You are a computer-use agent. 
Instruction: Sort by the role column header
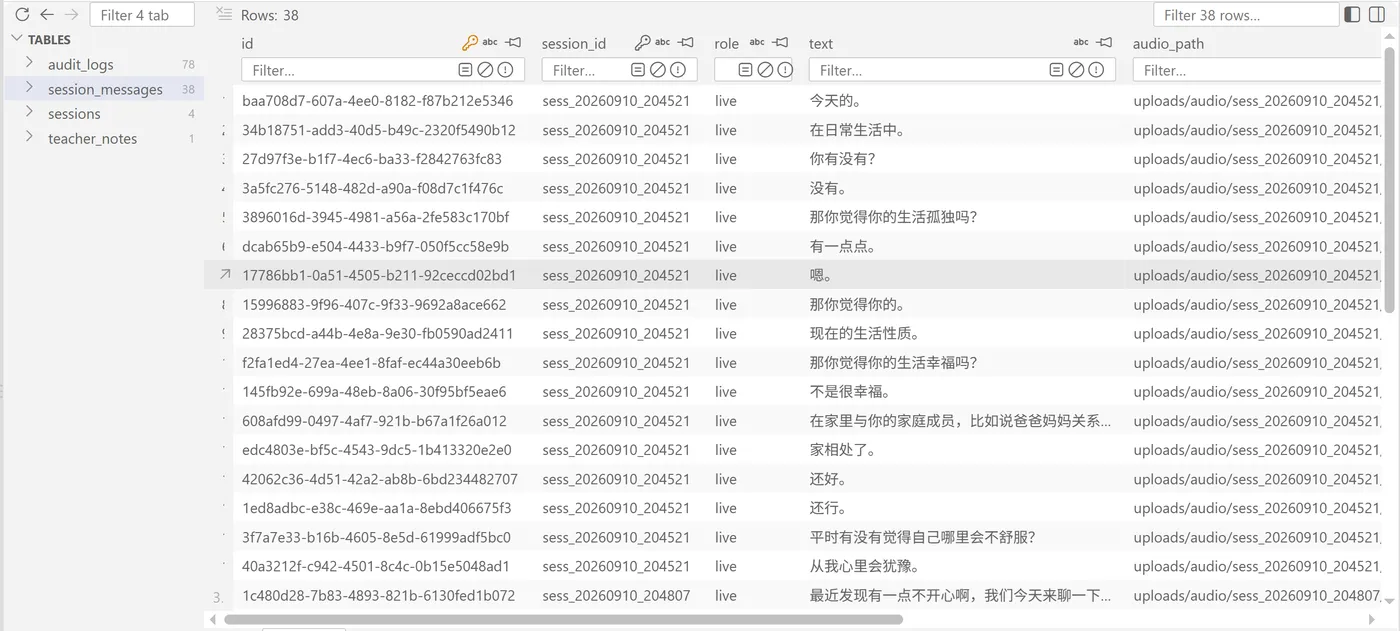[x=727, y=44]
